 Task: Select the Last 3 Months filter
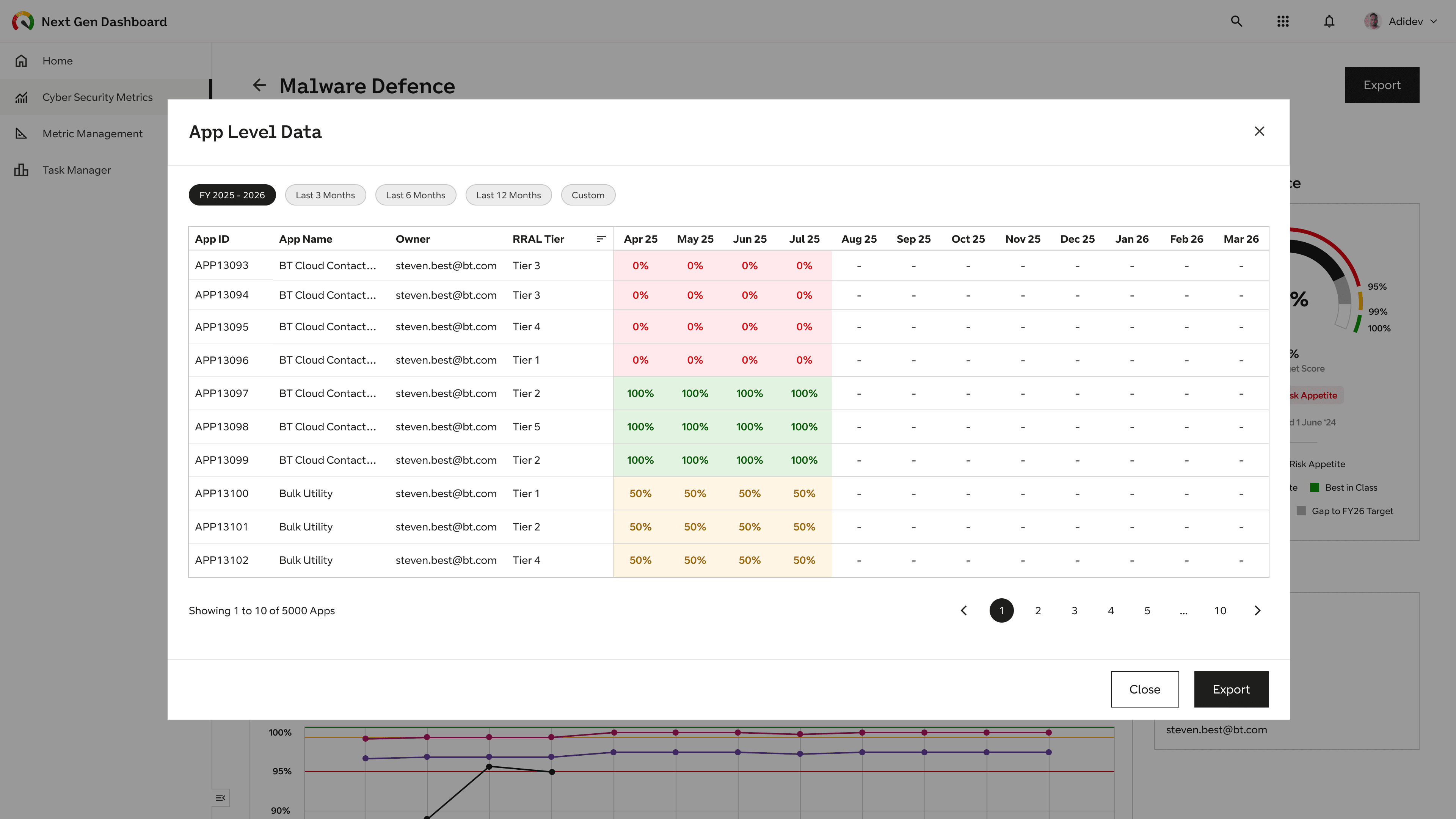point(325,195)
